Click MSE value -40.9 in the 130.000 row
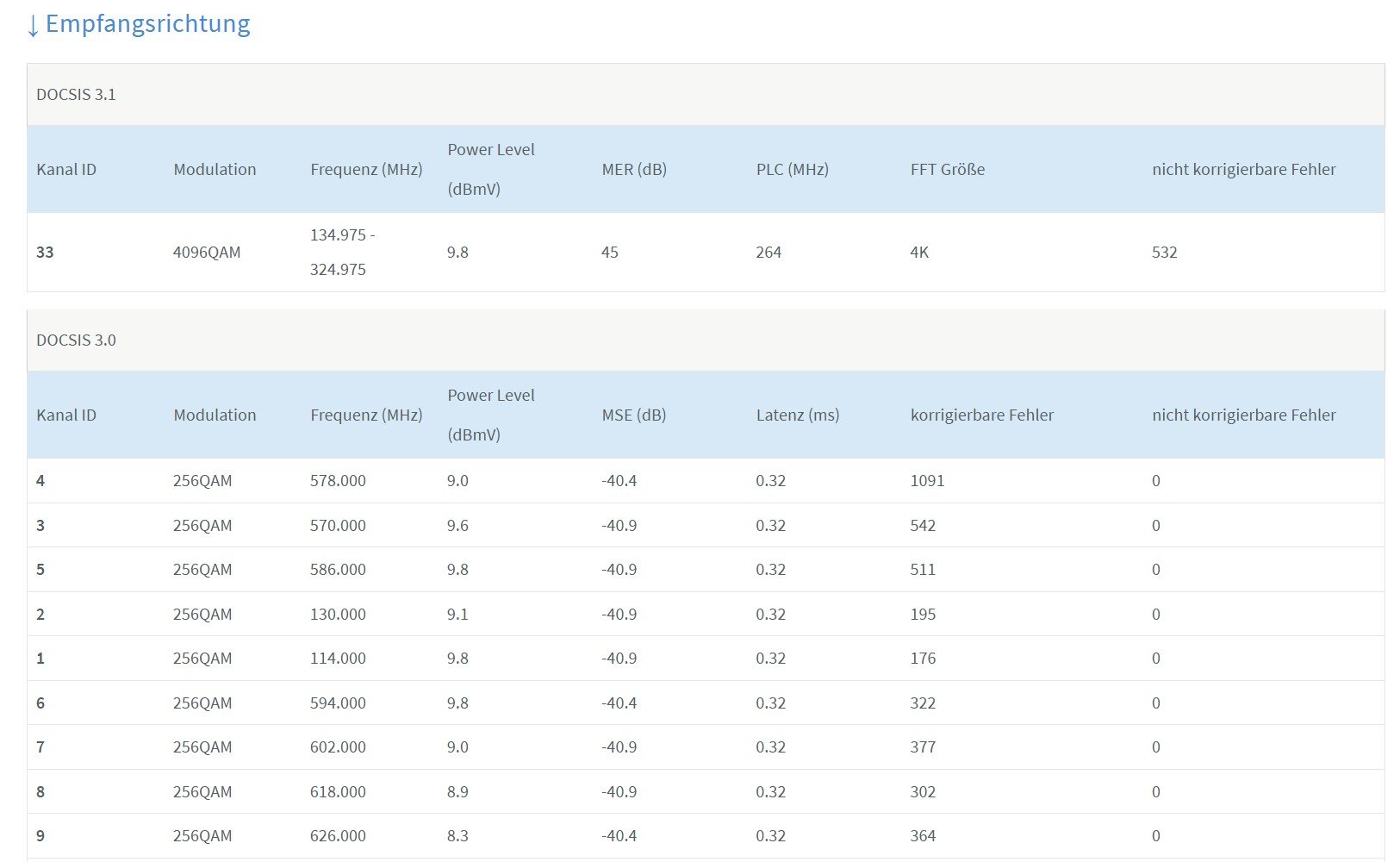 (x=619, y=615)
